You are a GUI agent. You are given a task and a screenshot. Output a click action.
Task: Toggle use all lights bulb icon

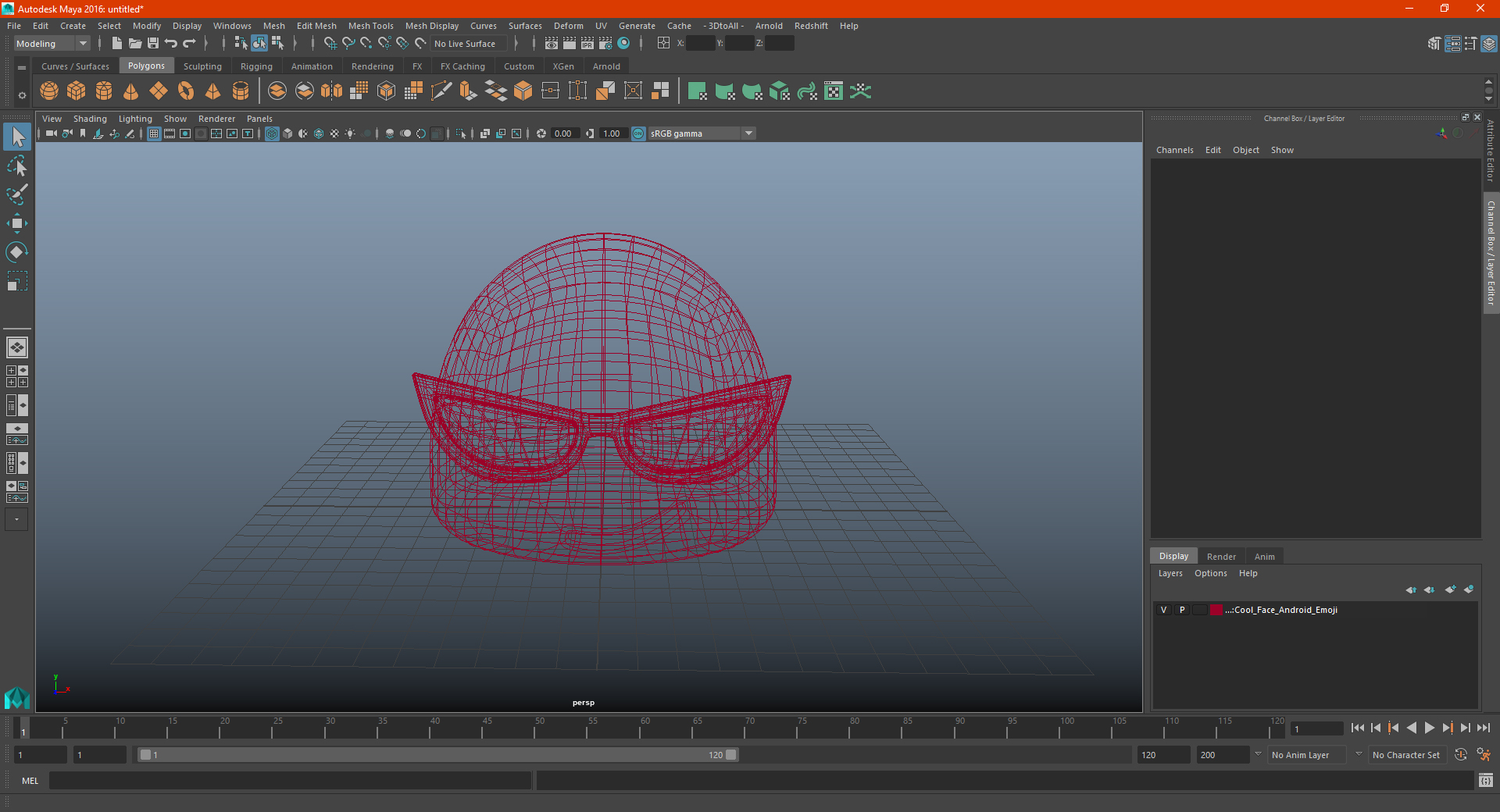[x=350, y=134]
